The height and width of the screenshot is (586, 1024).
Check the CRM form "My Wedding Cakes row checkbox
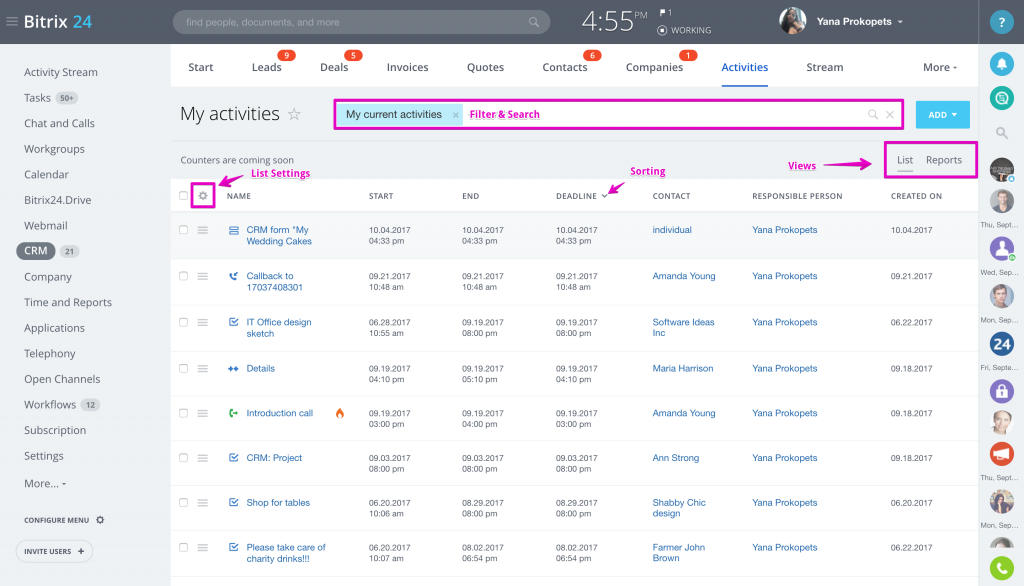pyautogui.click(x=184, y=230)
